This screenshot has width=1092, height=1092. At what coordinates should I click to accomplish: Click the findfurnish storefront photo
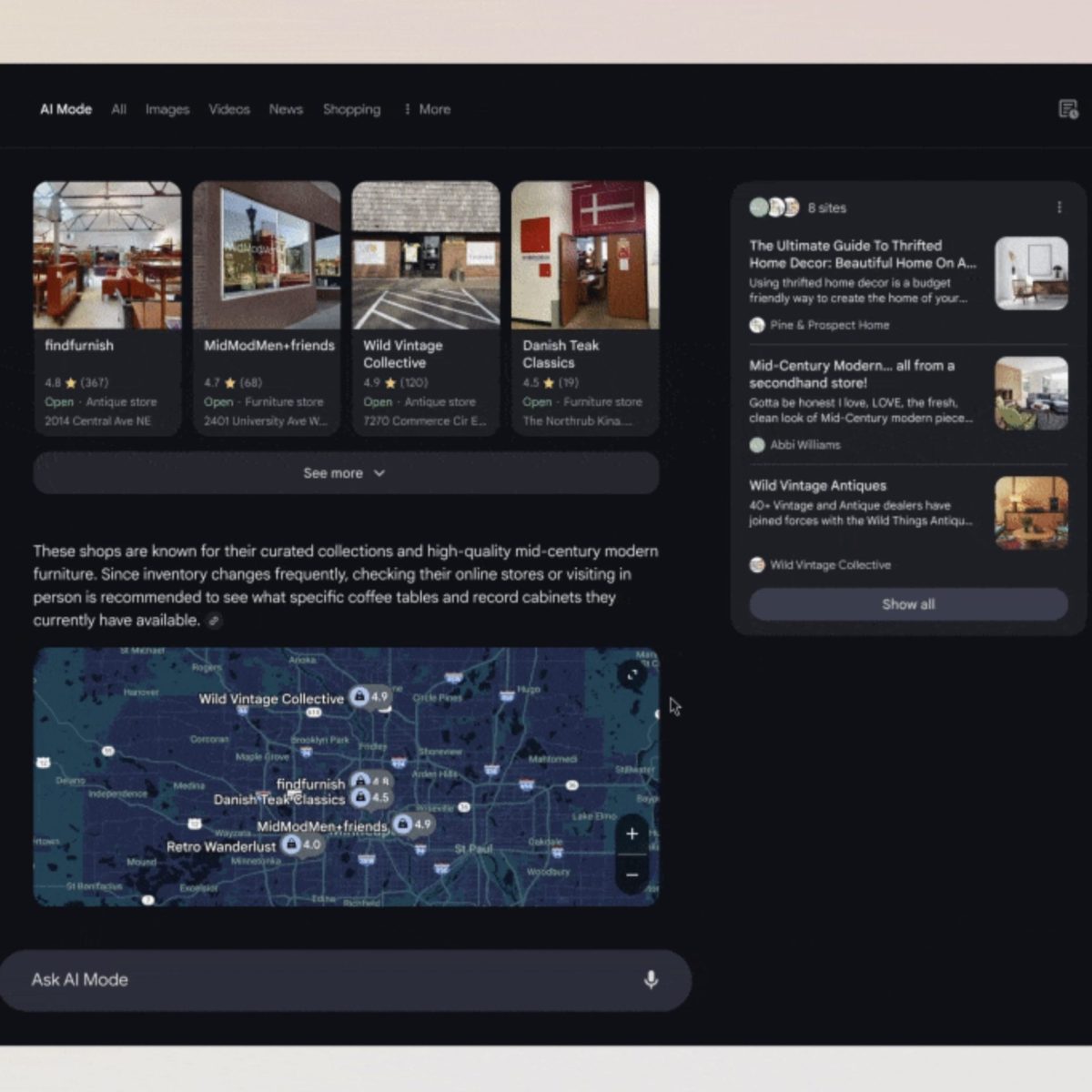tap(107, 255)
